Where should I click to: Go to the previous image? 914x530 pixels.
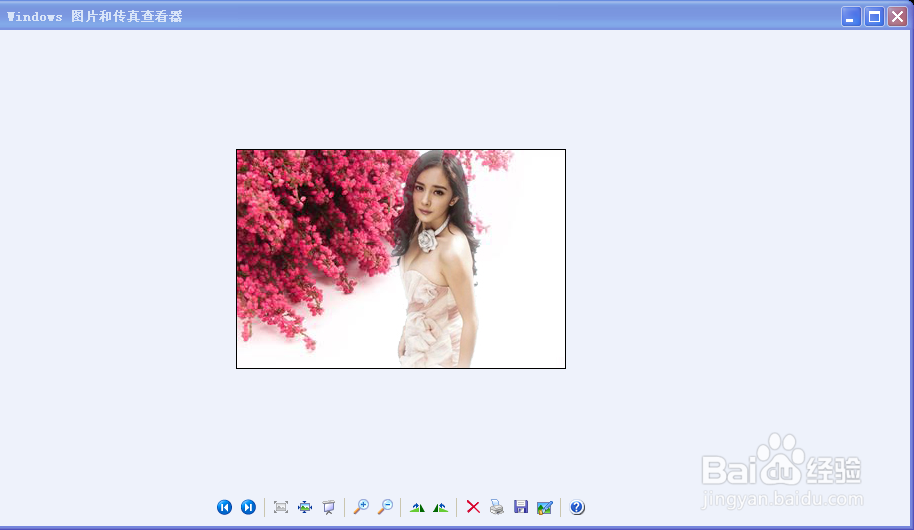tap(224, 507)
